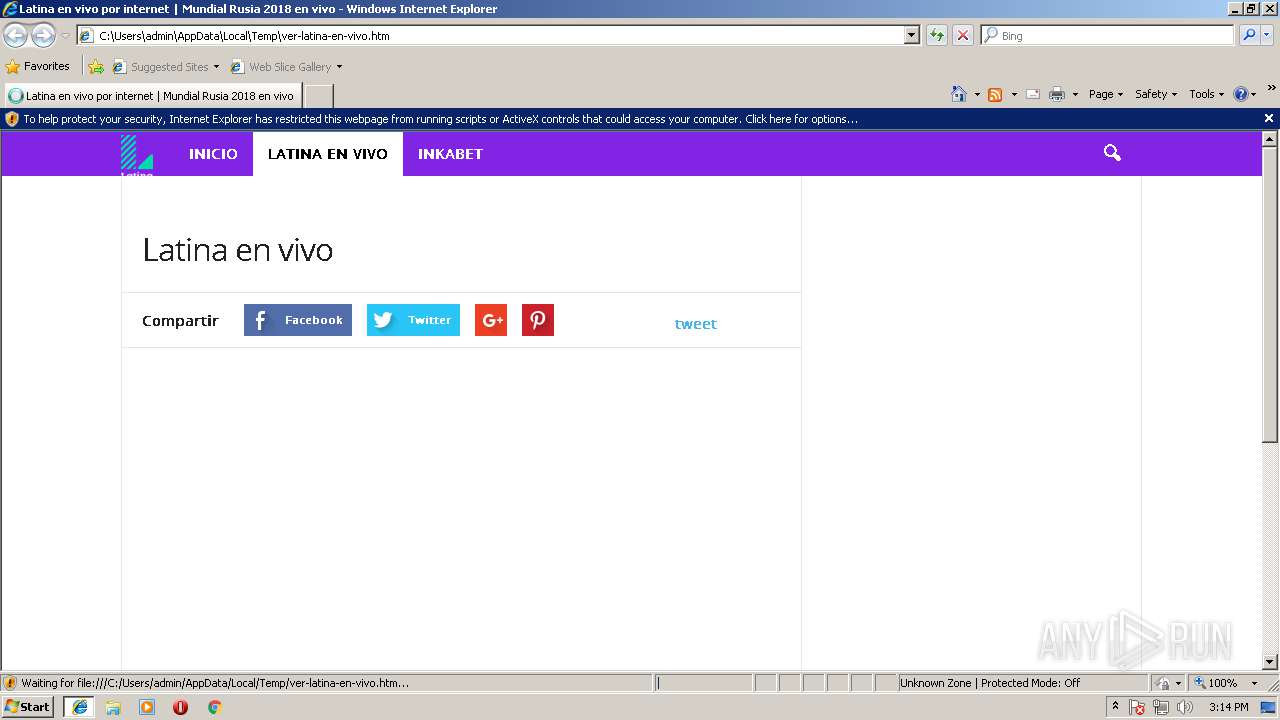This screenshot has width=1280, height=720.
Task: Click the website search magnifier icon
Action: point(1112,153)
